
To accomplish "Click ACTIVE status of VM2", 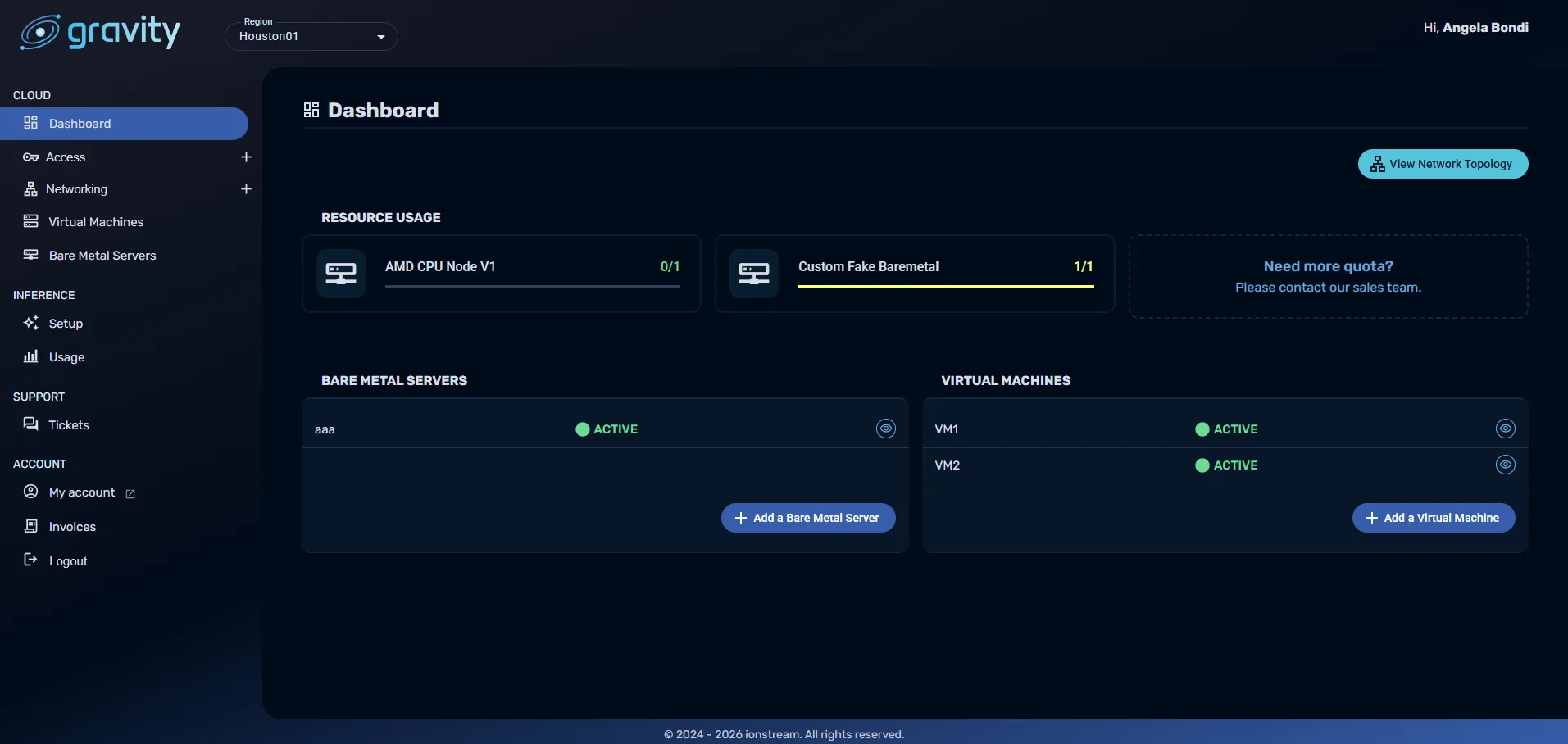I will coord(1226,465).
